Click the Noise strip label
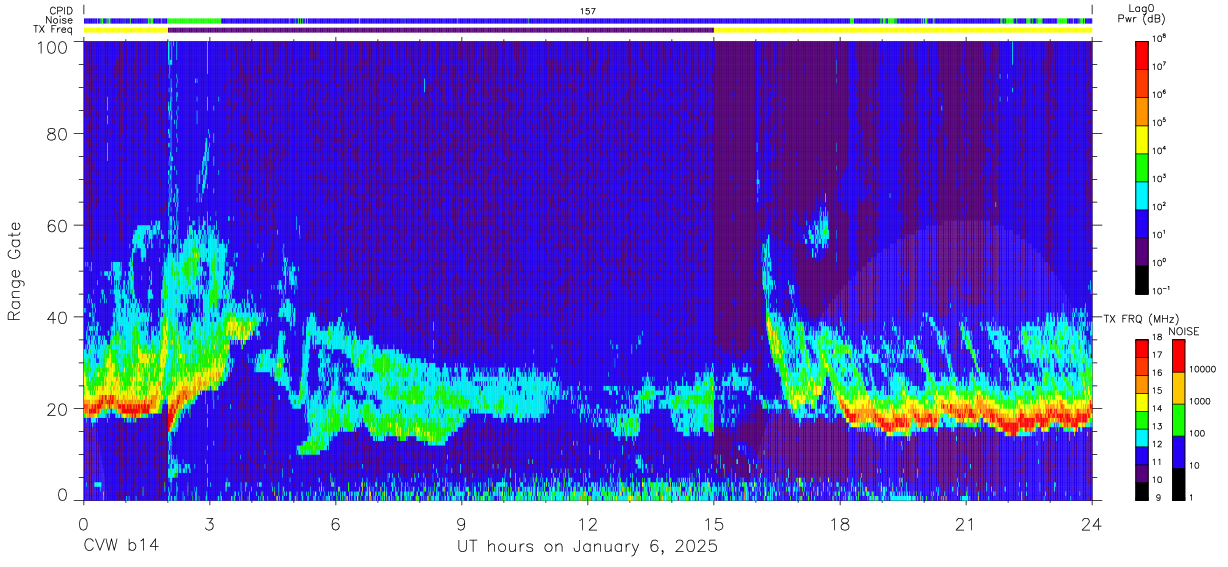Viewport: 1228px width, 567px height. click(58, 20)
